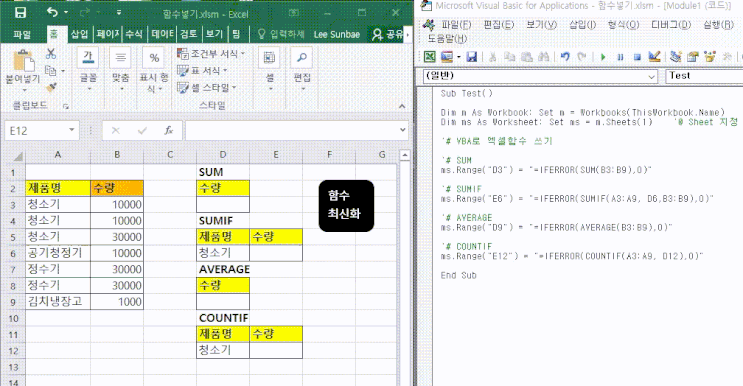Click the insert function fx icon

point(168,130)
